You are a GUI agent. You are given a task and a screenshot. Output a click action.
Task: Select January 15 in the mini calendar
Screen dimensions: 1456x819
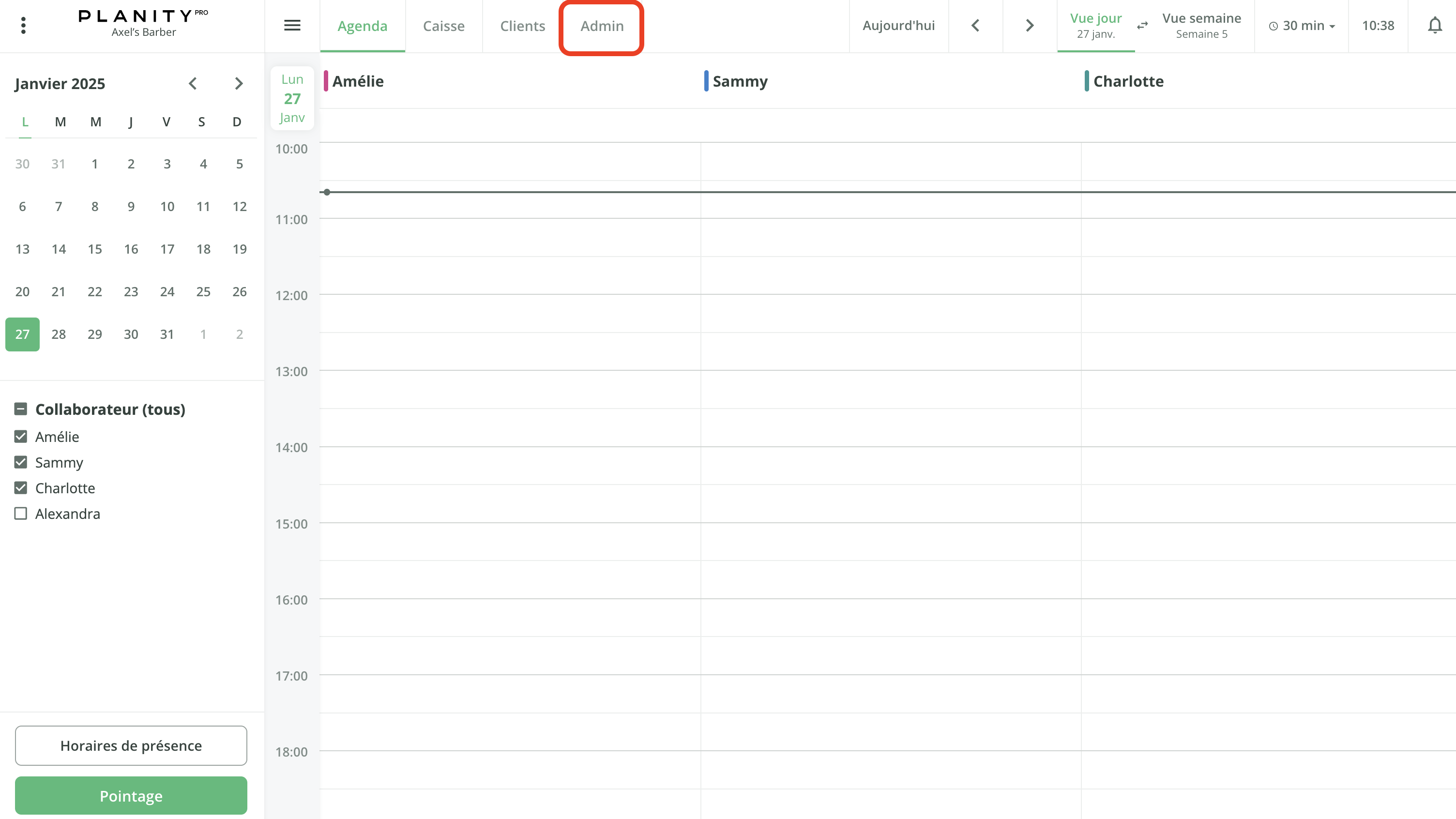coord(94,249)
